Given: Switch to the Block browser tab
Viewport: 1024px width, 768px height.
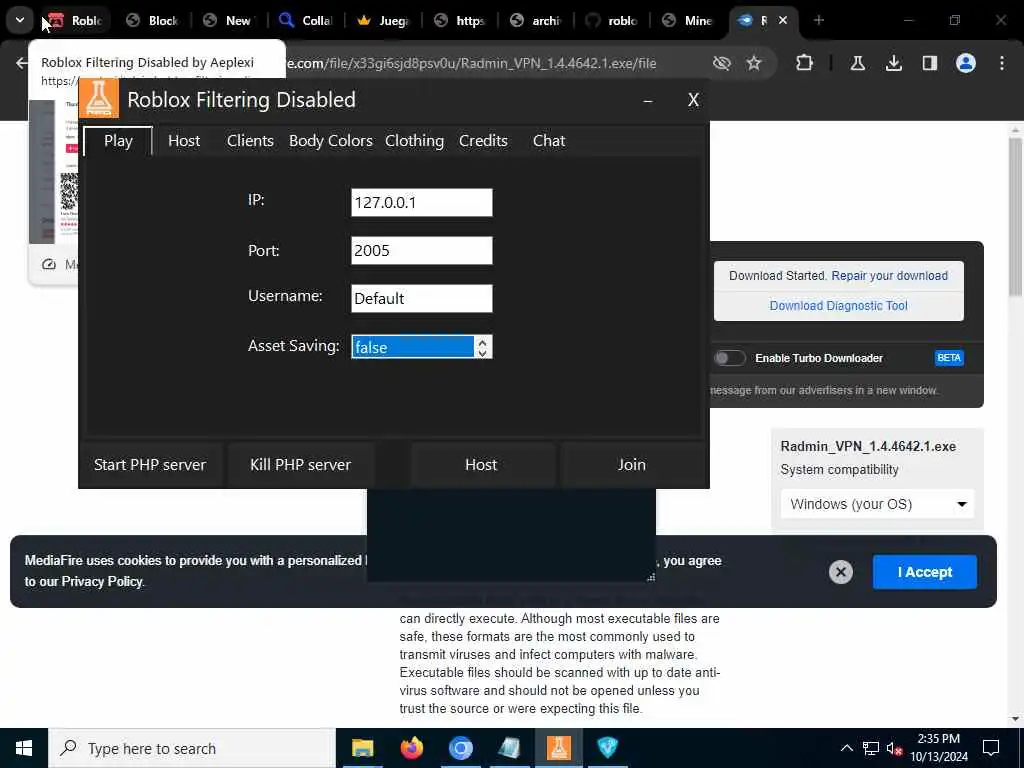Looking at the screenshot, I should 153,21.
